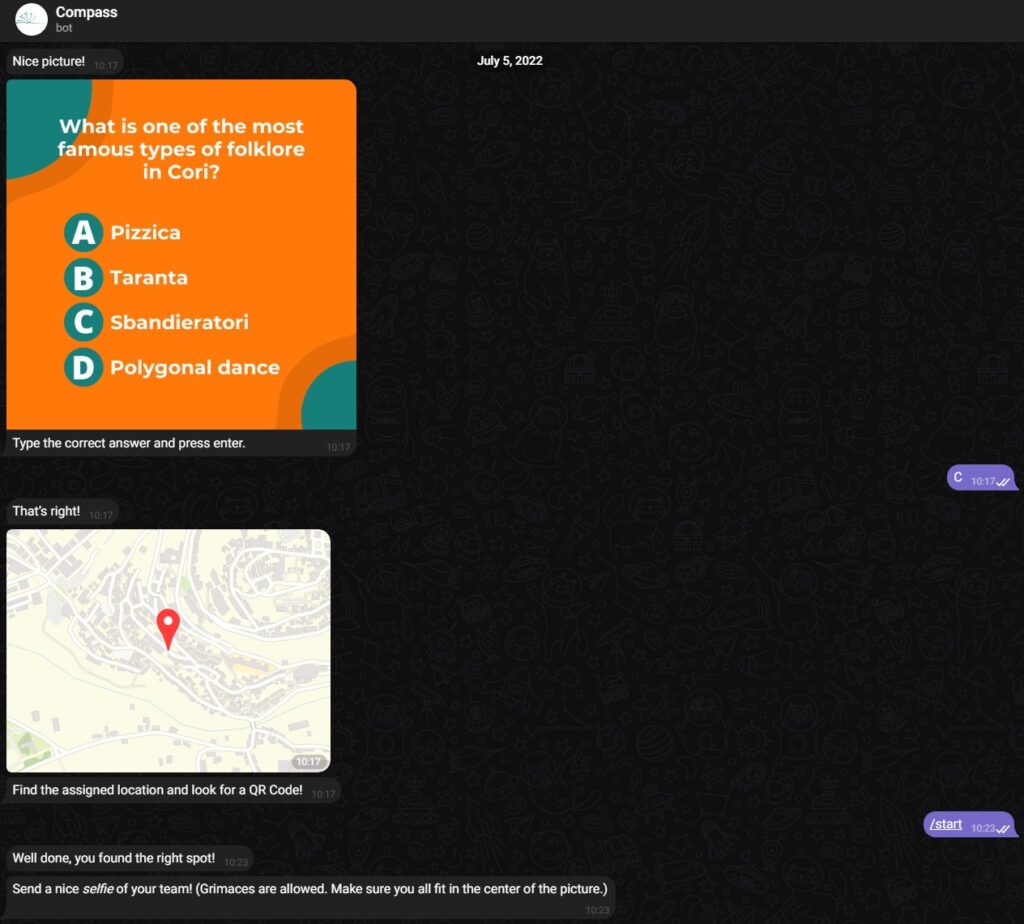Click the Compass bot avatar icon

(32, 20)
